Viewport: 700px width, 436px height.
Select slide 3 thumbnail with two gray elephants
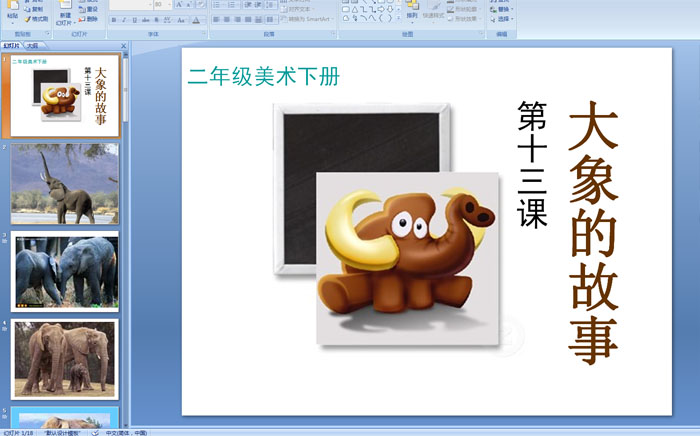[x=65, y=271]
